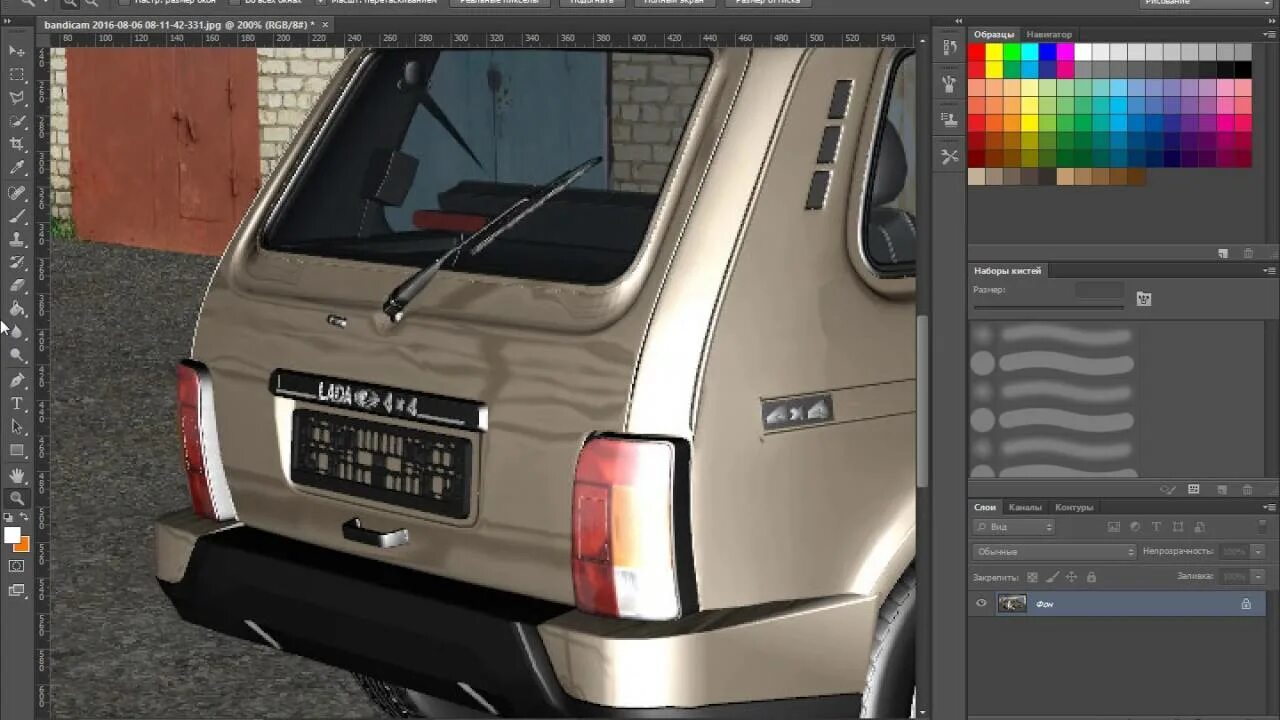The height and width of the screenshot is (720, 1280).
Task: Select the Clone Stamp tool
Action: coord(17,239)
